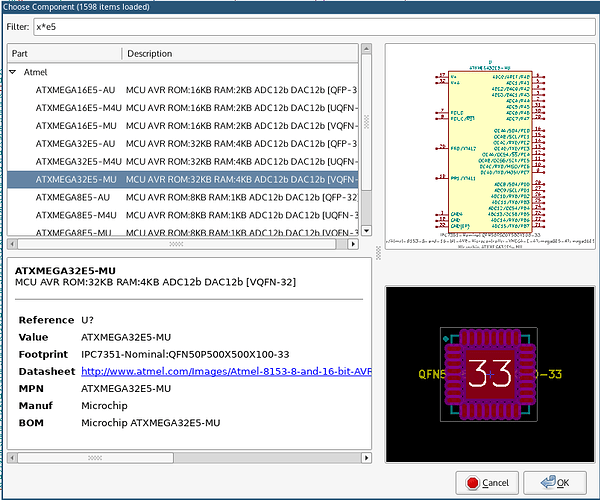Select part ATXMEGA16E5-AU
The image size is (600, 500).
click(x=183, y=90)
